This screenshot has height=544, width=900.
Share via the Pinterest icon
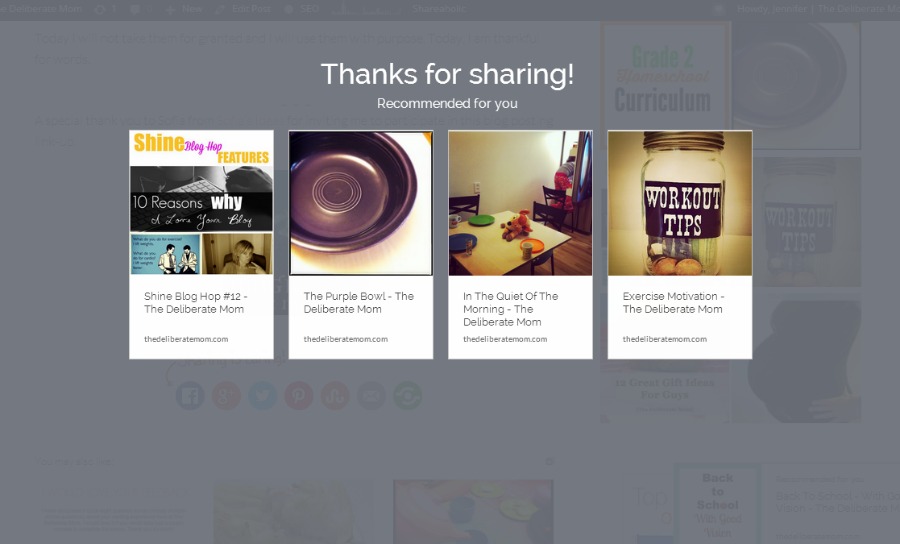[298, 395]
